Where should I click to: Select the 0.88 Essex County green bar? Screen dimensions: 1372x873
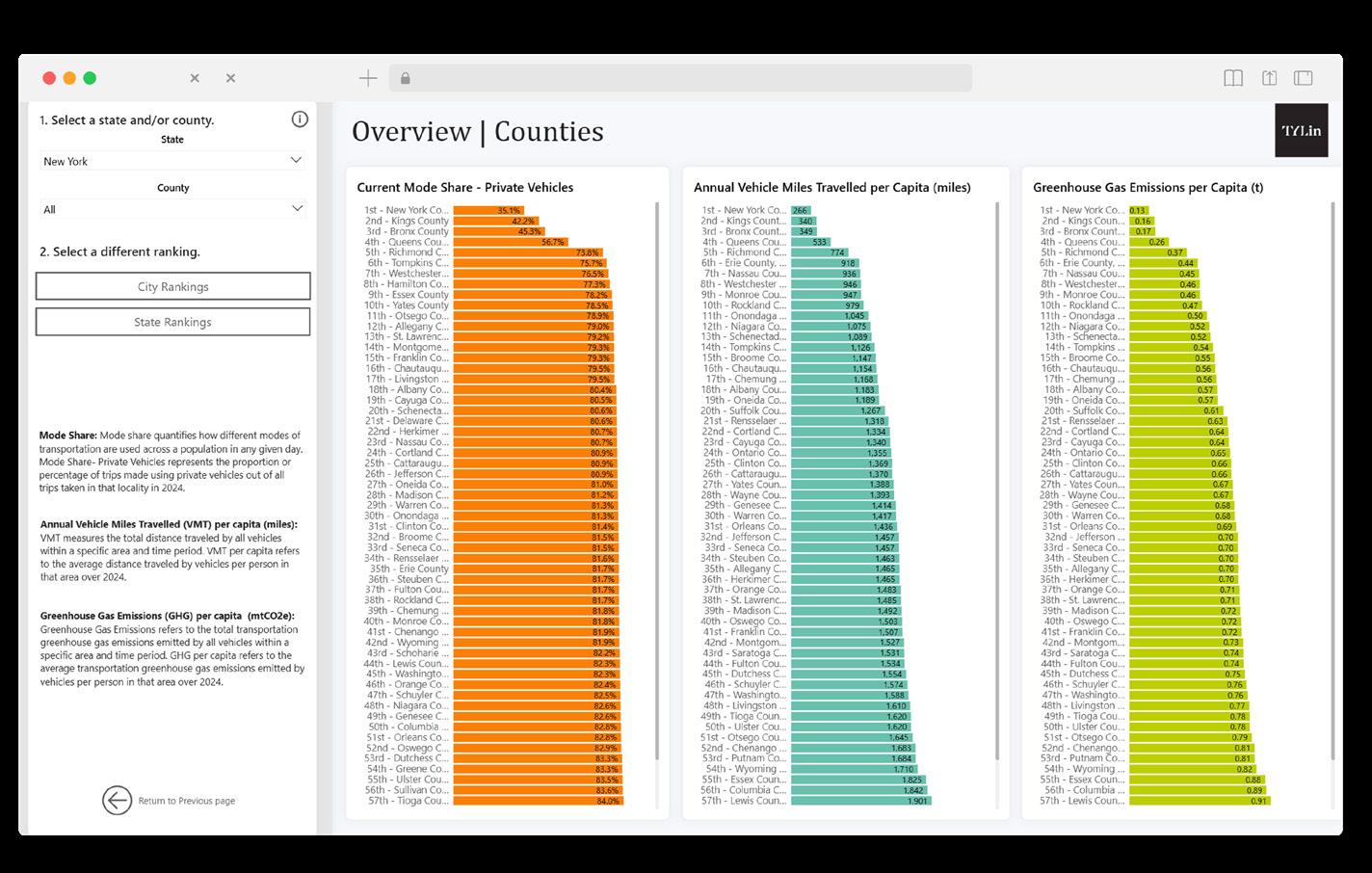point(1198,780)
